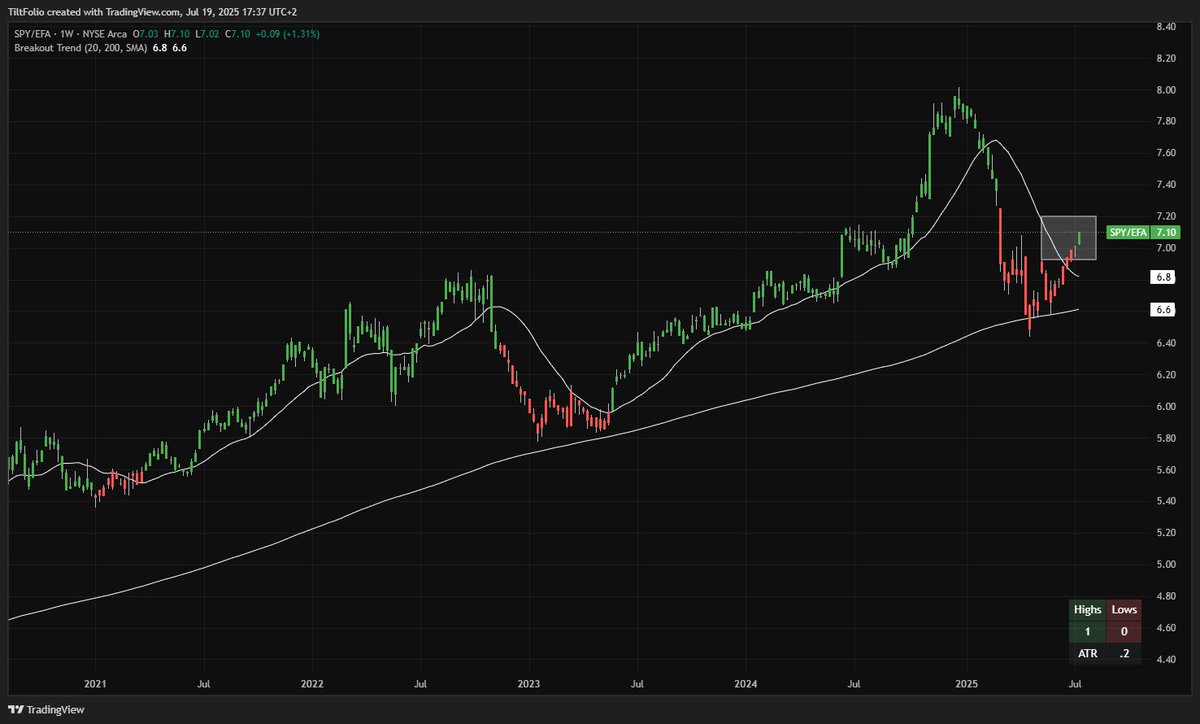
Task: Click the 4.80 price axis label
Action: point(1165,596)
